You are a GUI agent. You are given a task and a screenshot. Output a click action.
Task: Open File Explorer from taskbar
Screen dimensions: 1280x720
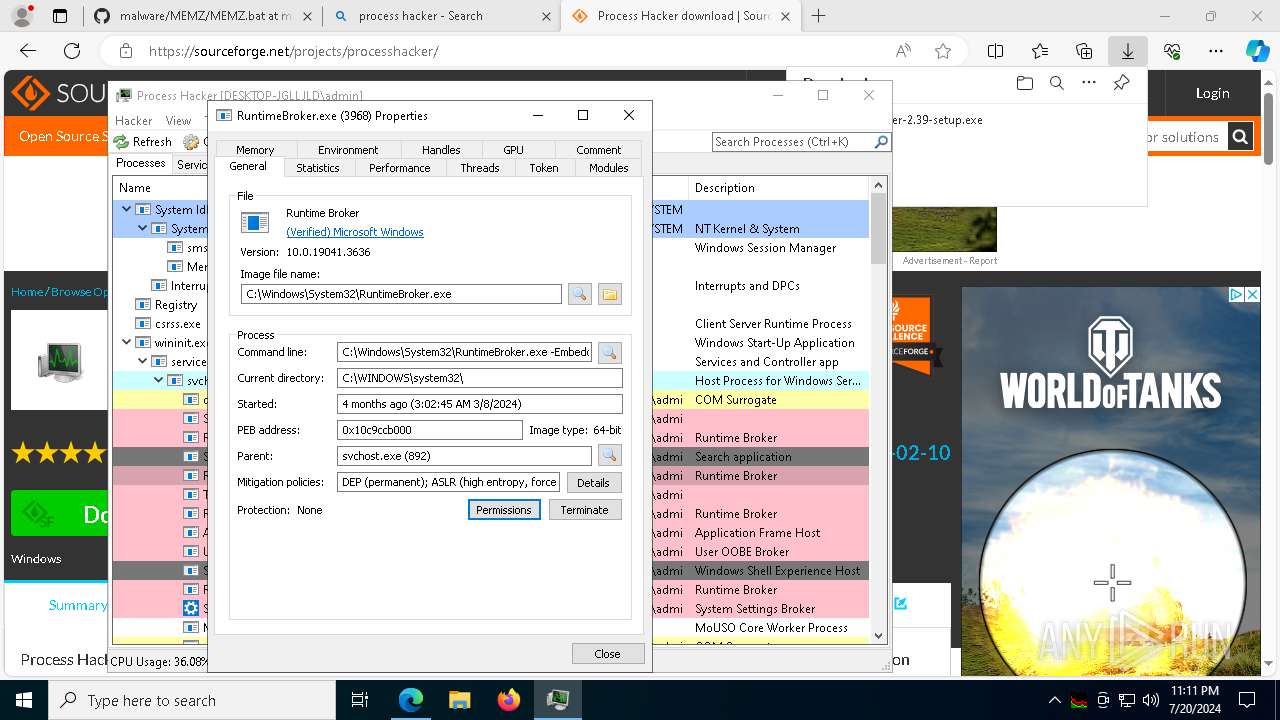pyautogui.click(x=459, y=700)
